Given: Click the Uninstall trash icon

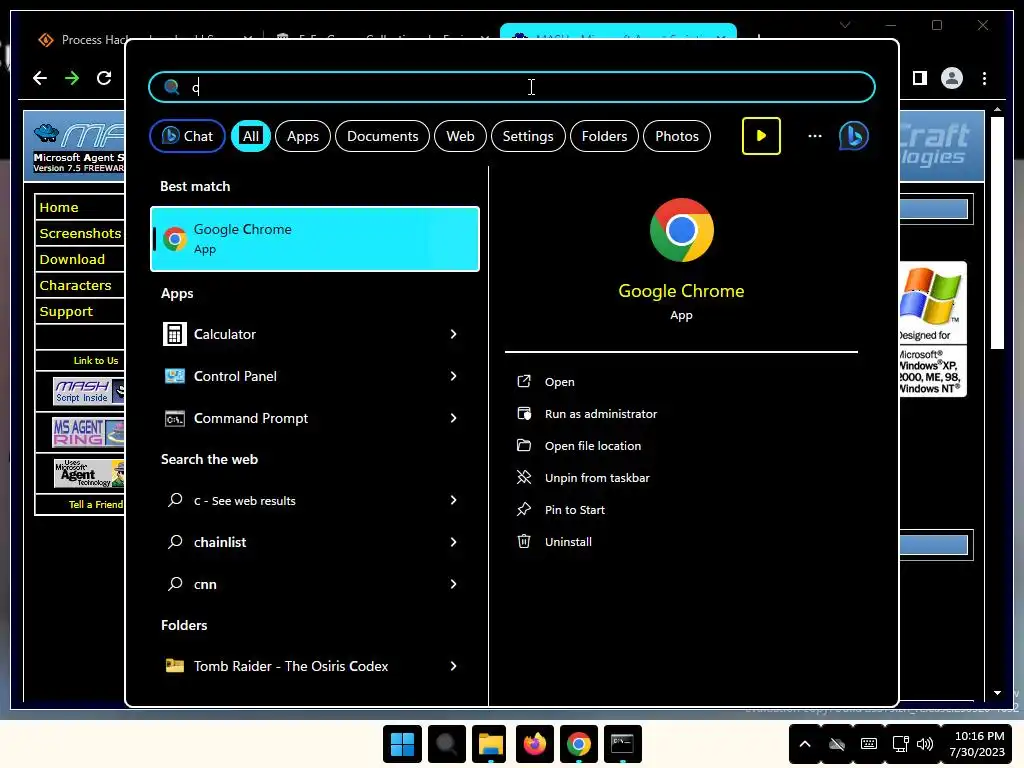Looking at the screenshot, I should point(524,541).
